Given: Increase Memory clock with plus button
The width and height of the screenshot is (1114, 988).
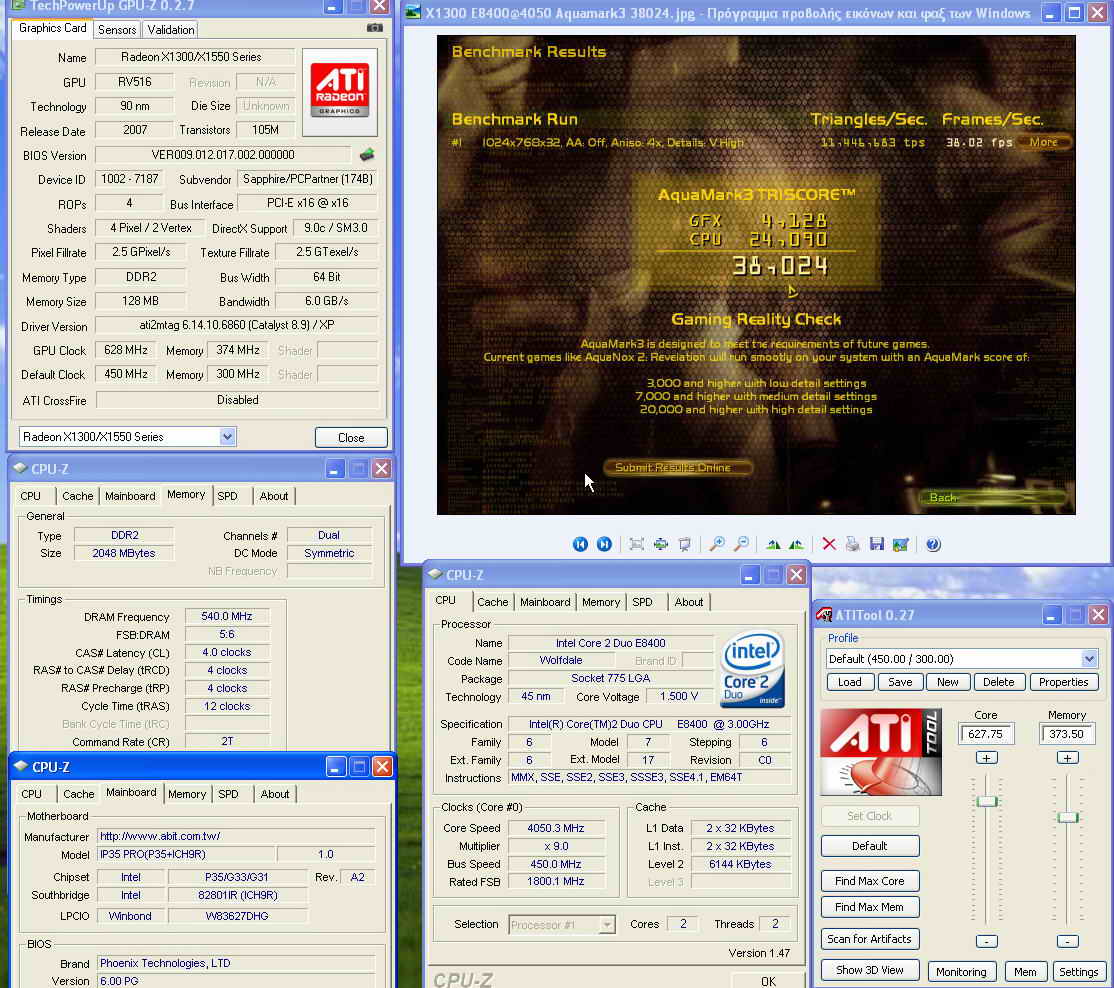Looking at the screenshot, I should [x=1066, y=758].
